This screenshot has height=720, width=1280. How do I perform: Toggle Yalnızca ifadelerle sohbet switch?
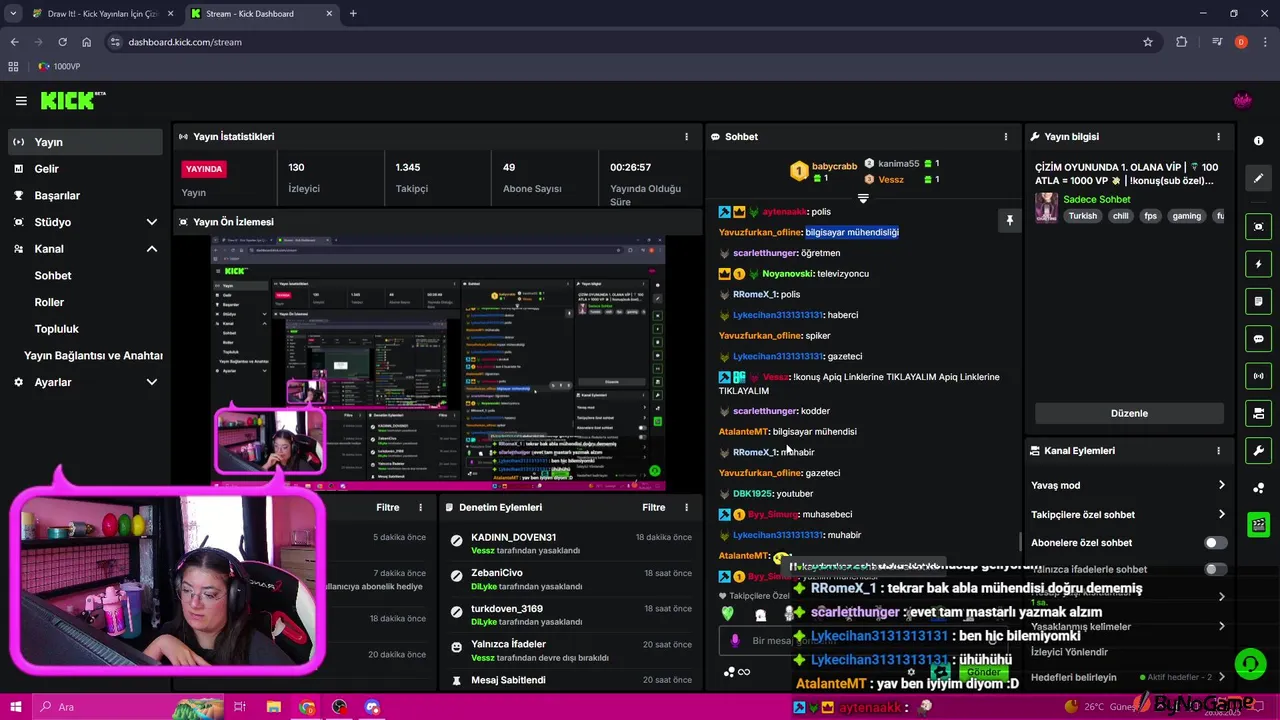click(1215, 569)
